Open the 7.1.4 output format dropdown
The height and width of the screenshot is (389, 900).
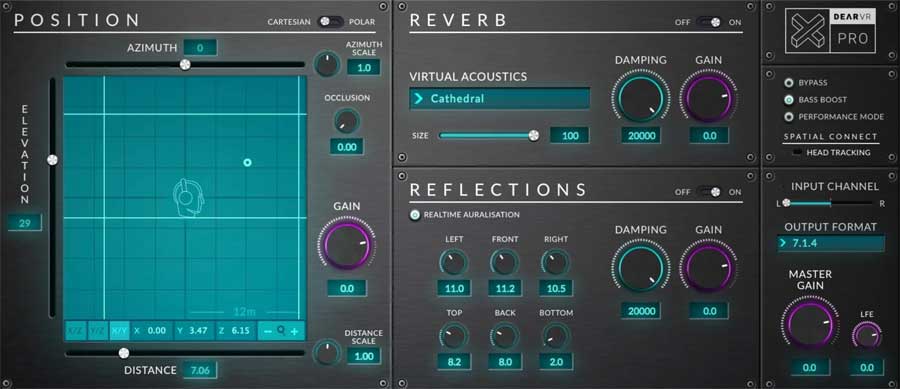[831, 243]
